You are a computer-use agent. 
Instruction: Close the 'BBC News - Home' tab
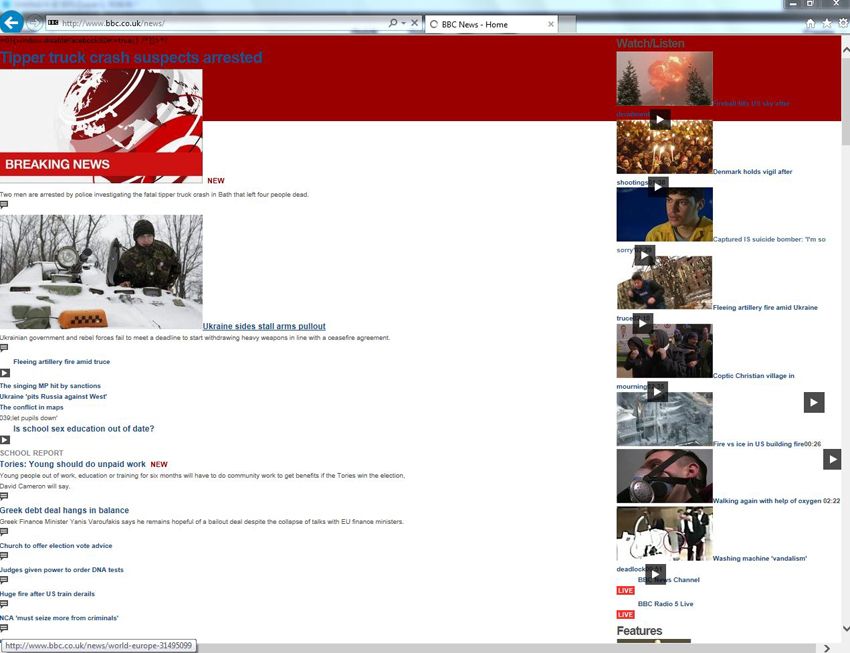(551, 24)
